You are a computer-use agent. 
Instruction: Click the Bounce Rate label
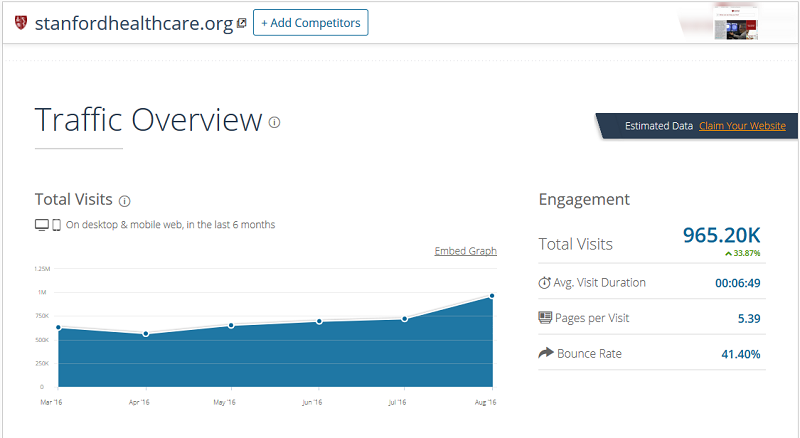[x=589, y=353]
